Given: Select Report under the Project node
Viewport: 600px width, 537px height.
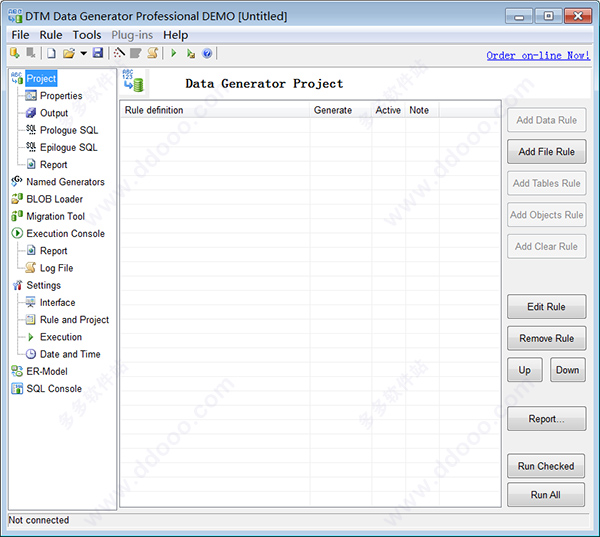Looking at the screenshot, I should [x=54, y=165].
